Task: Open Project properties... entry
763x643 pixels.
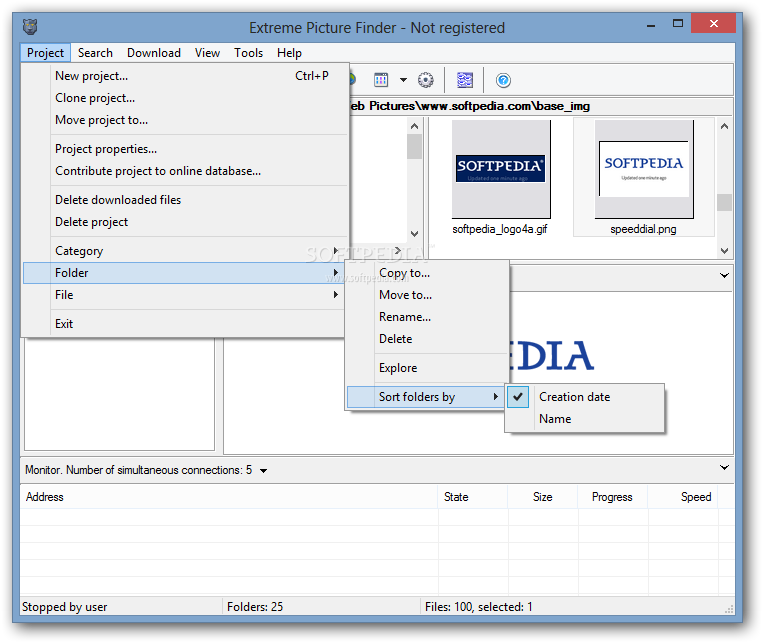Action: tap(185, 149)
